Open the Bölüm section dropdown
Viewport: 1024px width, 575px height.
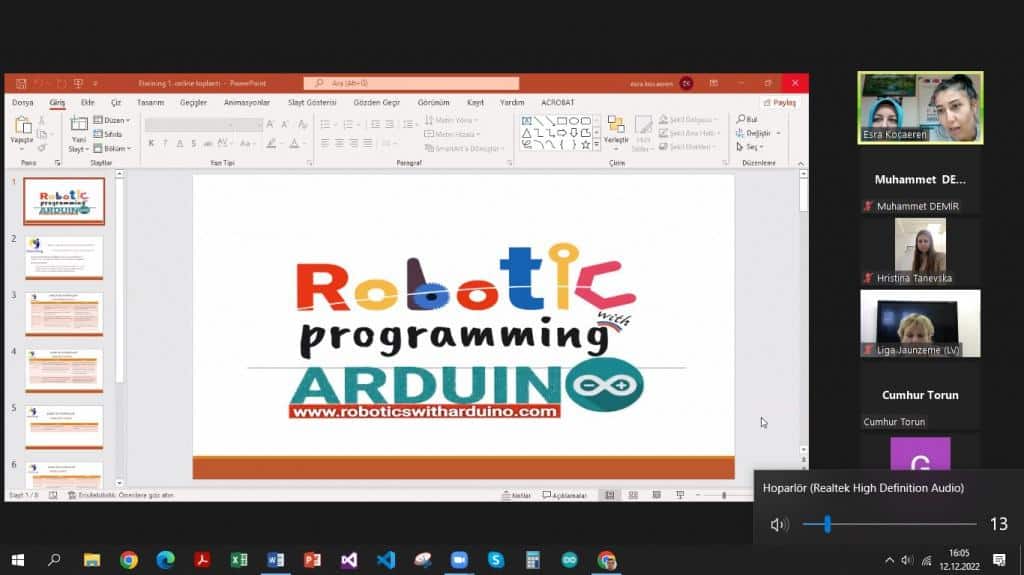tap(113, 148)
